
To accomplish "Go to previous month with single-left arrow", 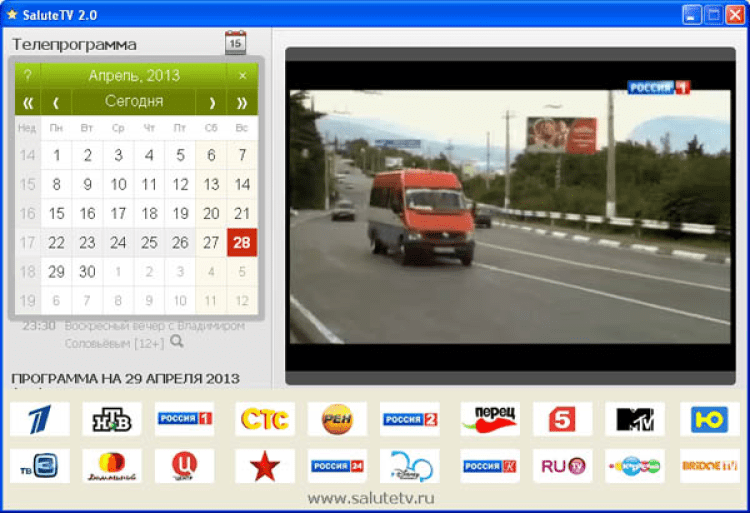I will tap(56, 102).
